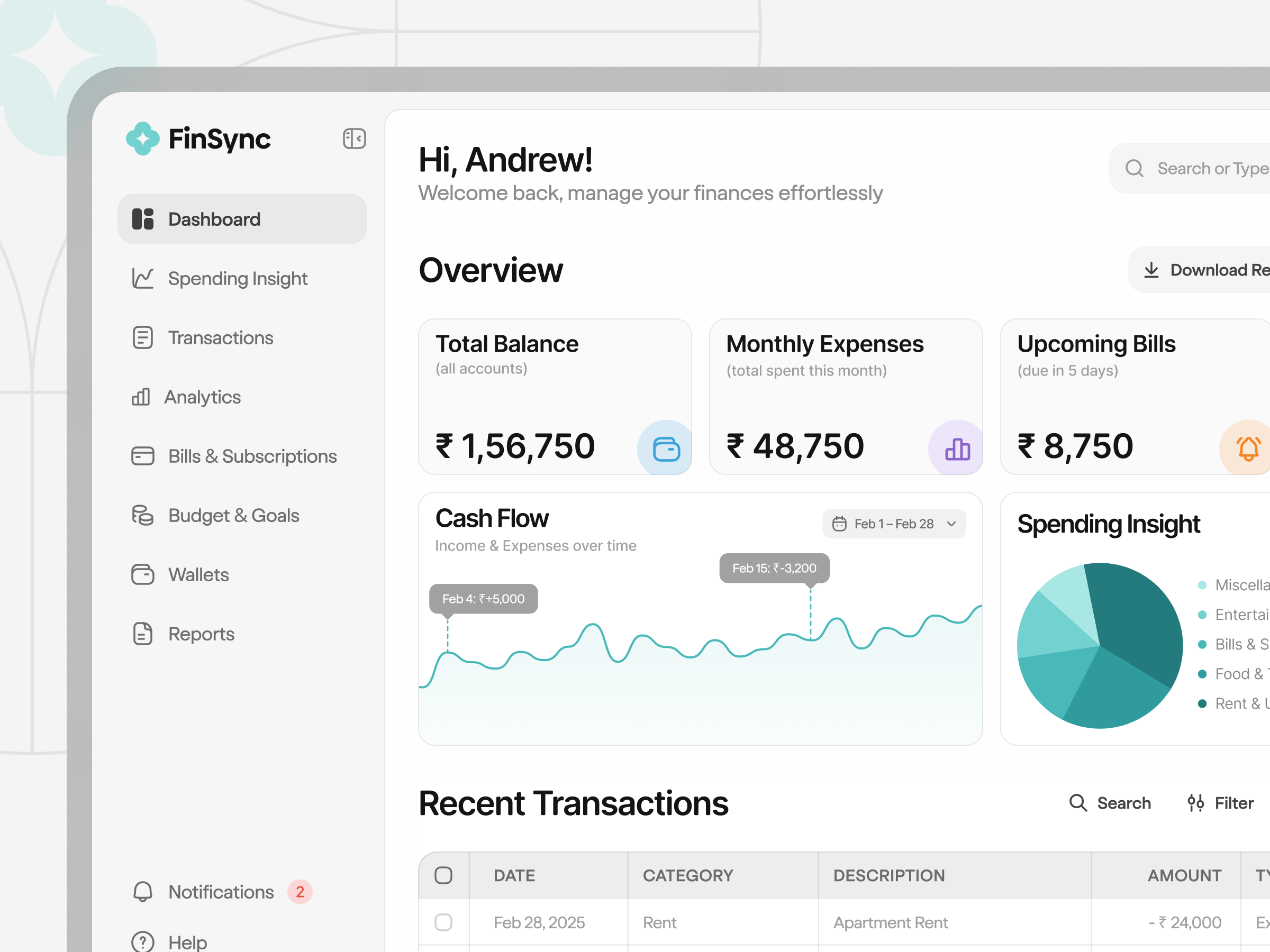Click the orange bell icon on Upcoming Bills
The height and width of the screenshot is (952, 1270).
1248,448
